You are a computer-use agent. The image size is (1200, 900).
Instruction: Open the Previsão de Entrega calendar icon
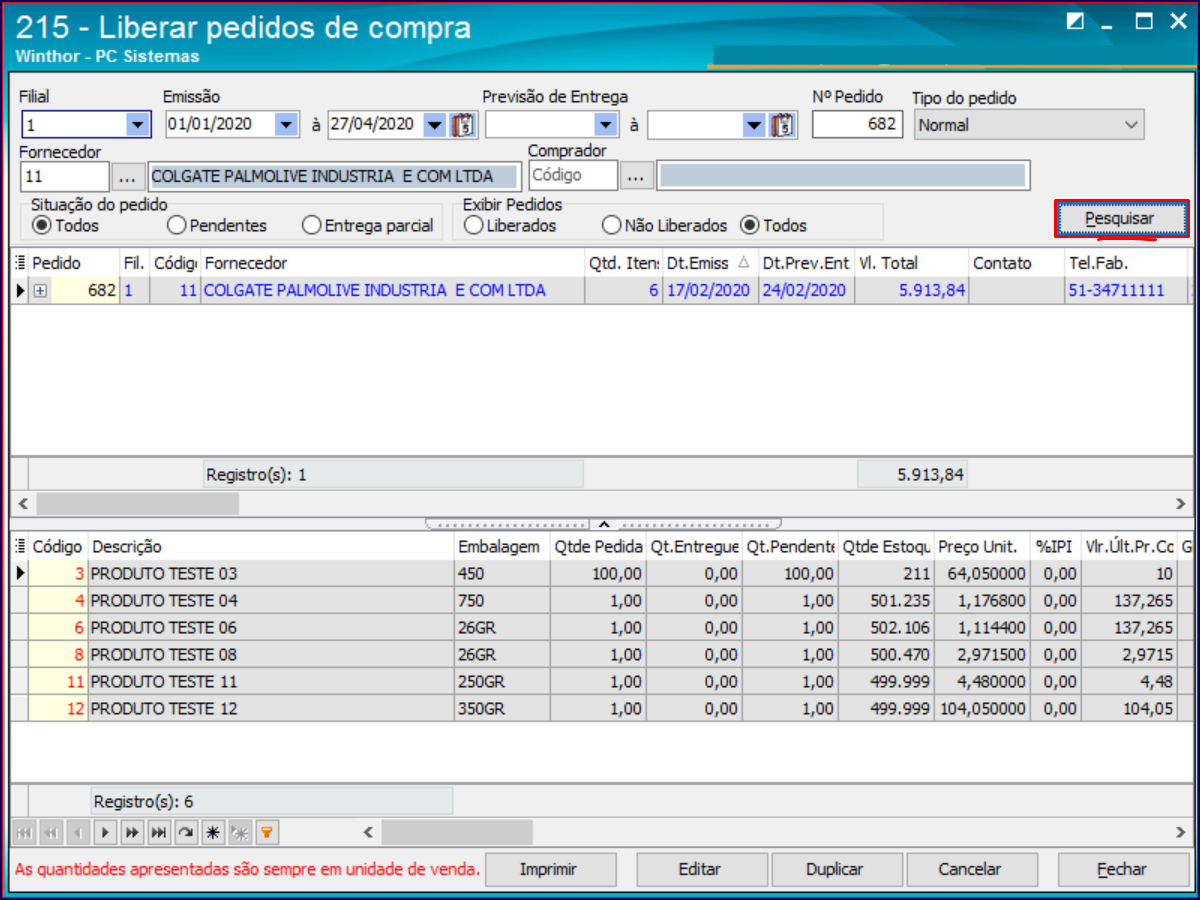(x=785, y=125)
